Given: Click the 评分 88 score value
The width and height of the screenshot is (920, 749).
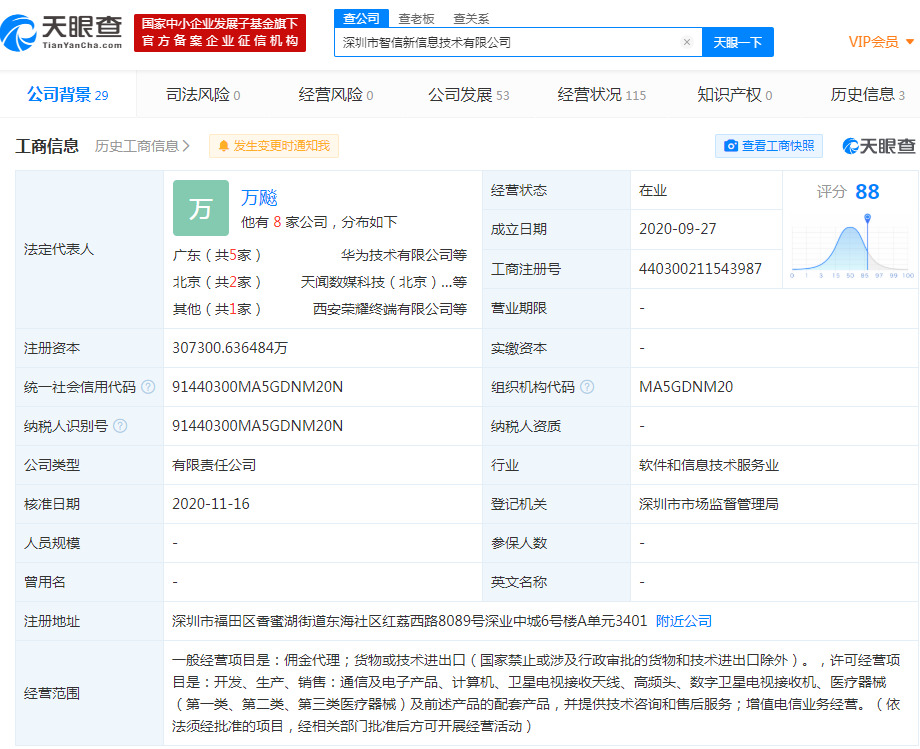Looking at the screenshot, I should (867, 192).
